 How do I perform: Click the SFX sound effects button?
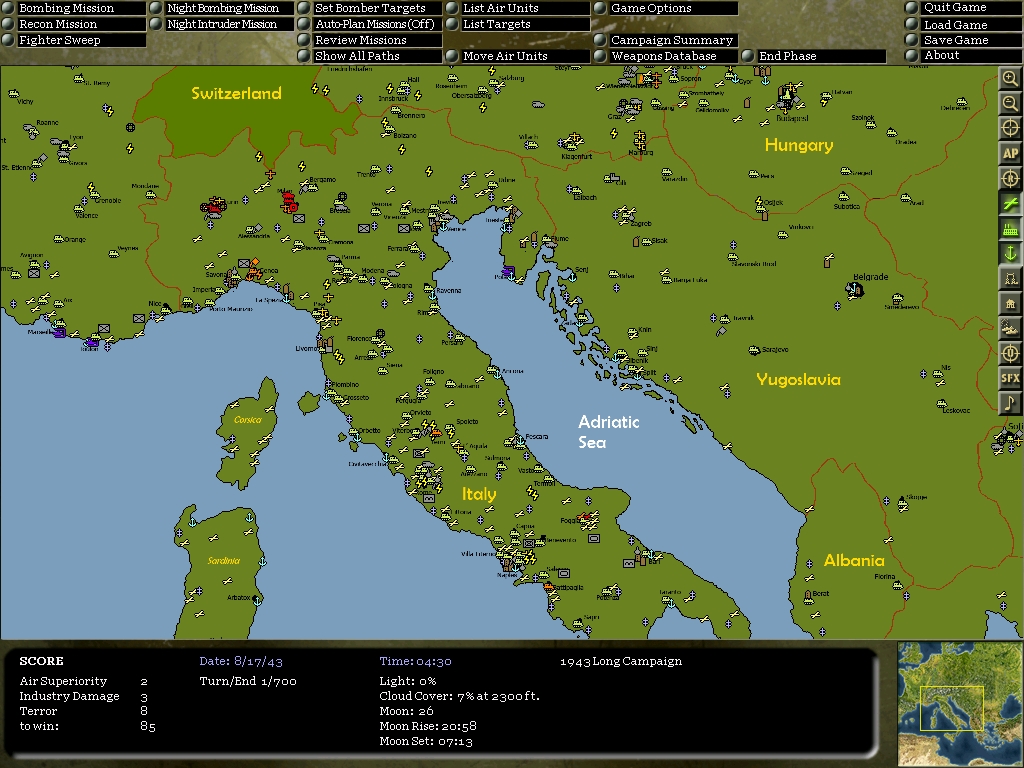tap(1010, 378)
